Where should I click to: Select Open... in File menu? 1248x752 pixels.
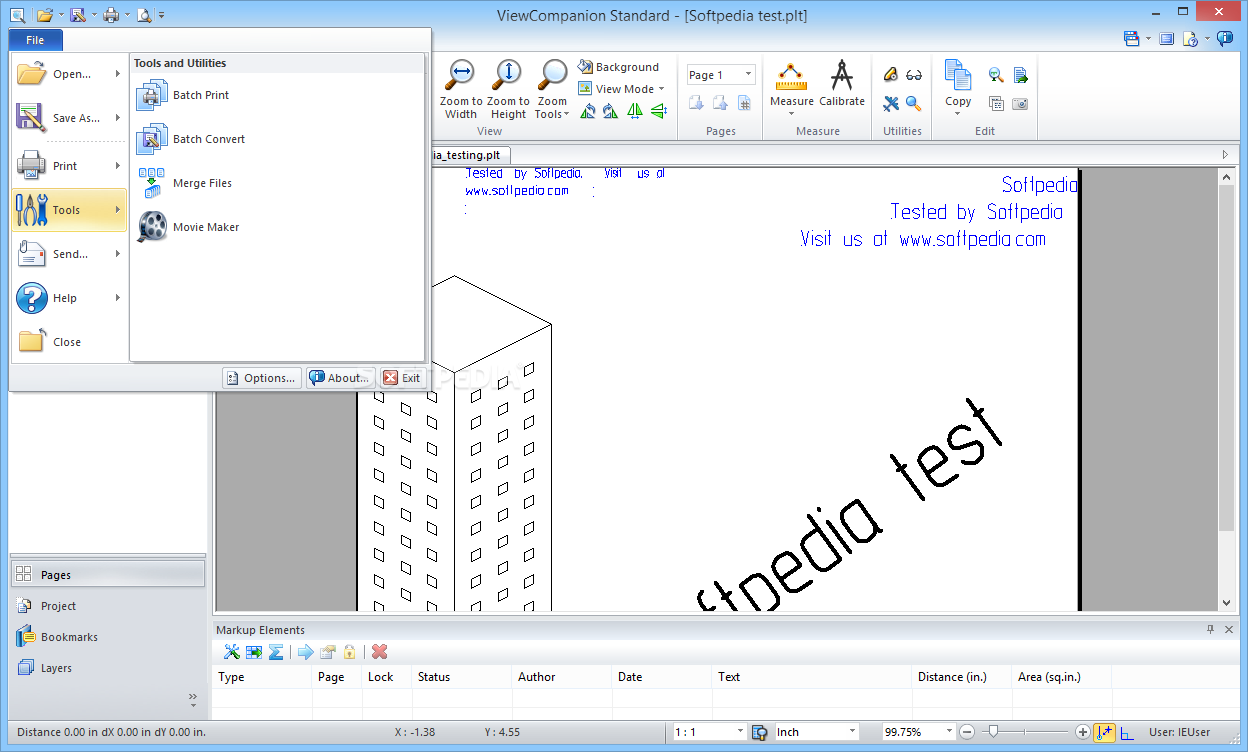tap(68, 74)
